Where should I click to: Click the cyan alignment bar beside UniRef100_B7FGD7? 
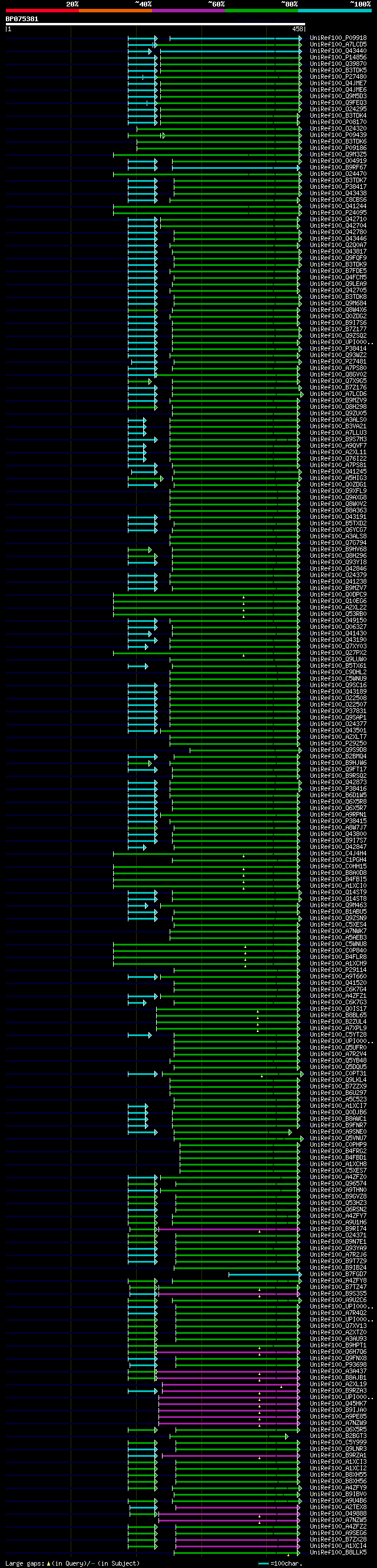point(265,1274)
